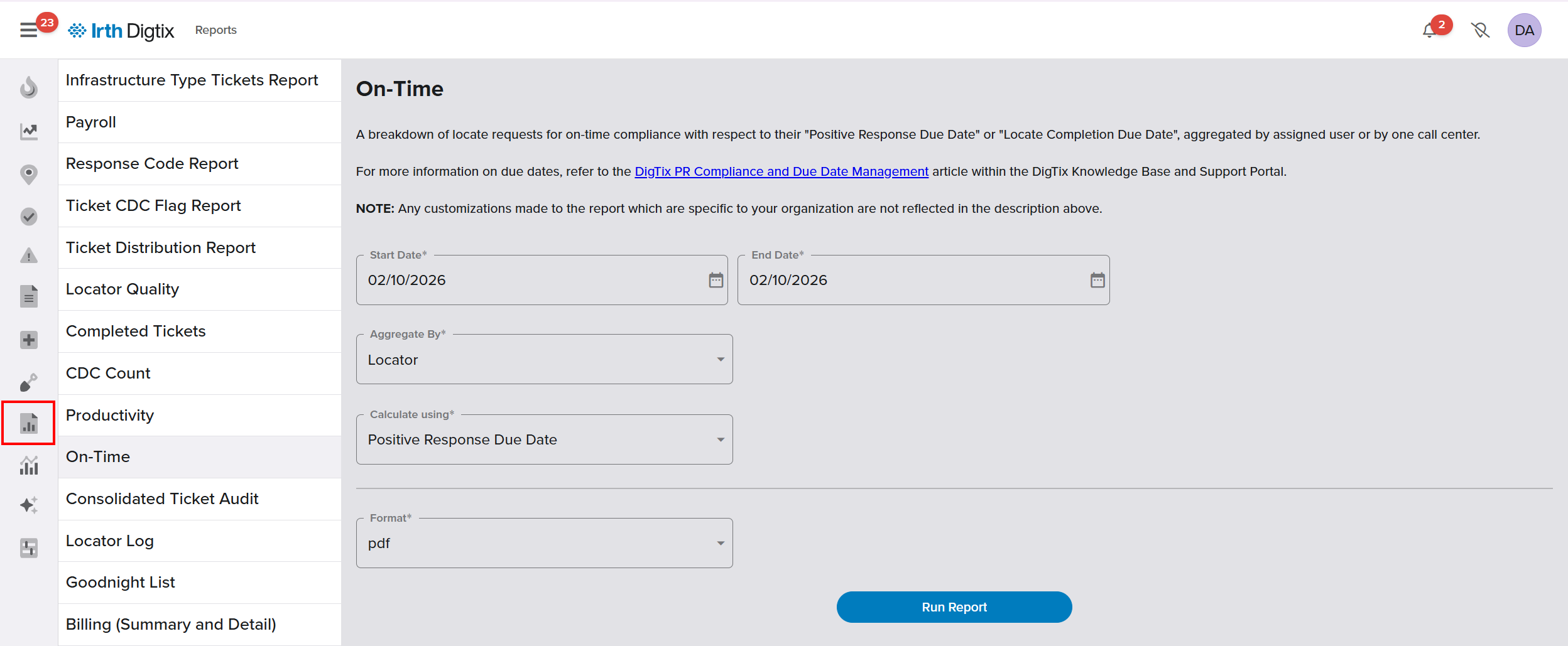1568x646 pixels.
Task: Select the On-Time report item
Action: [x=200, y=457]
